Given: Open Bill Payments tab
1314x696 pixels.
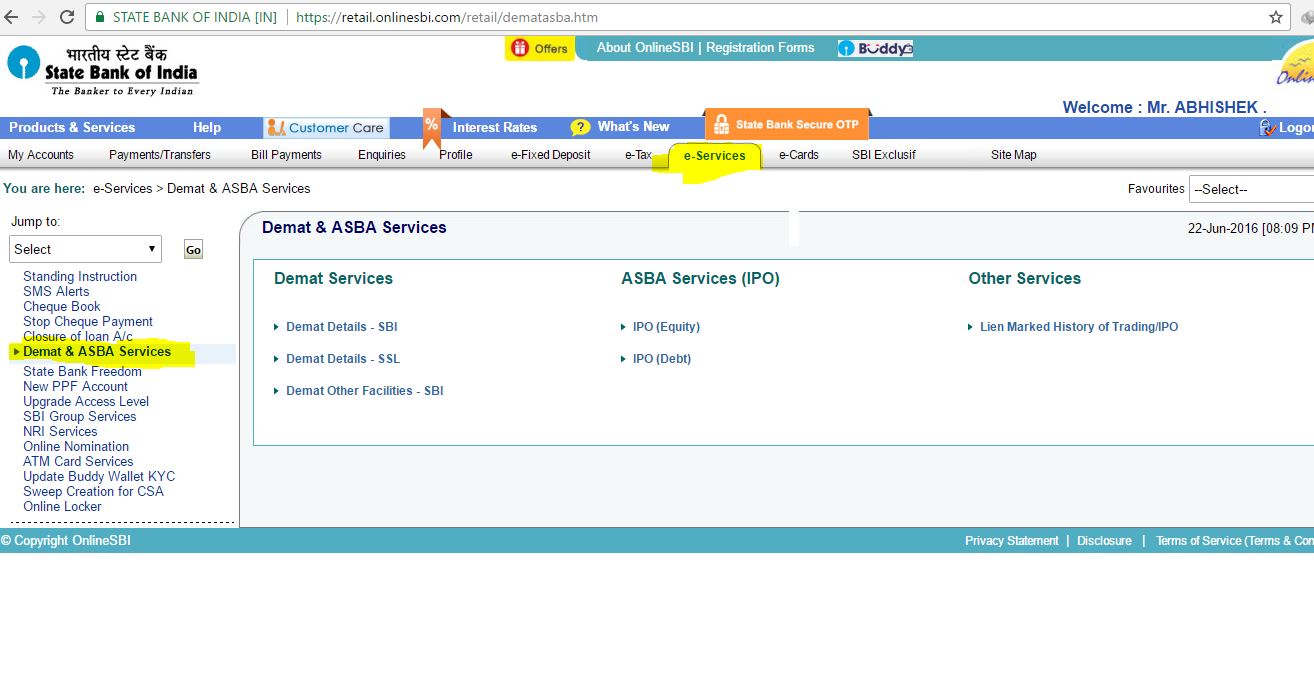Looking at the screenshot, I should (x=286, y=155).
